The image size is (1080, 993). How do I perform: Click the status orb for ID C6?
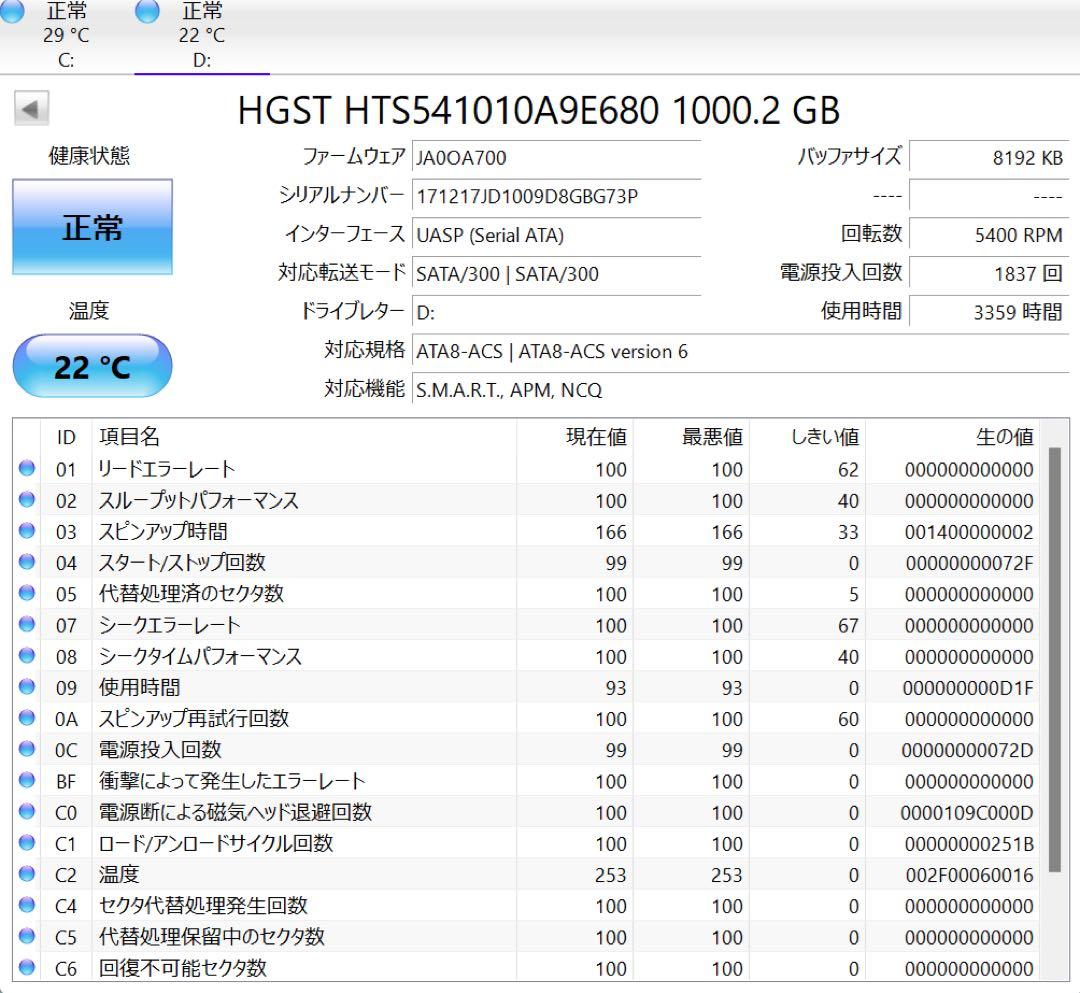(27, 967)
